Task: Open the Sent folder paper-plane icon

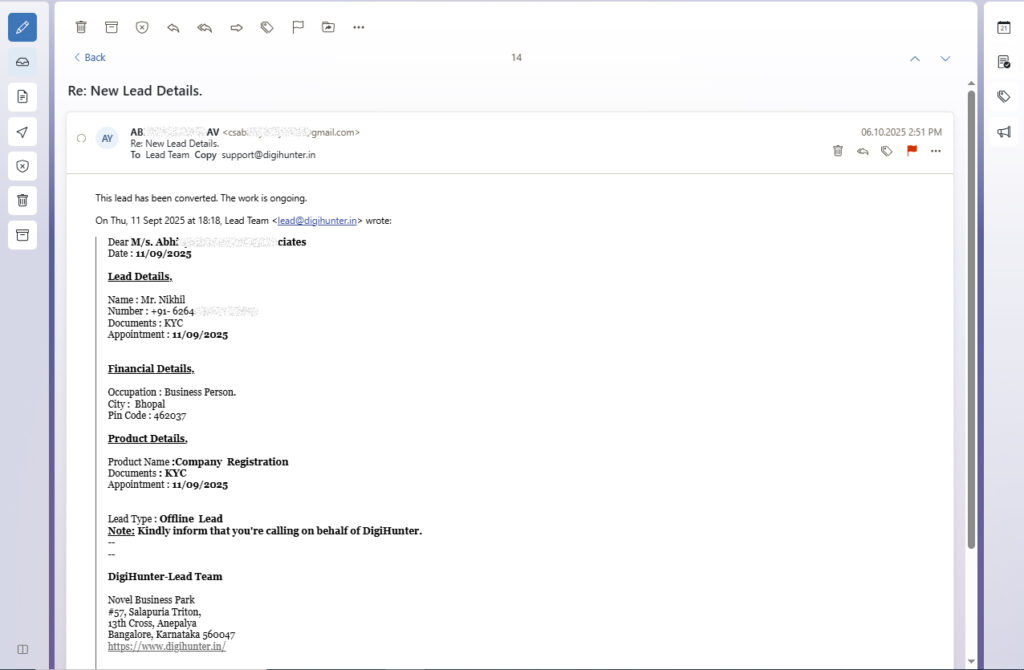Action: pyautogui.click(x=22, y=132)
